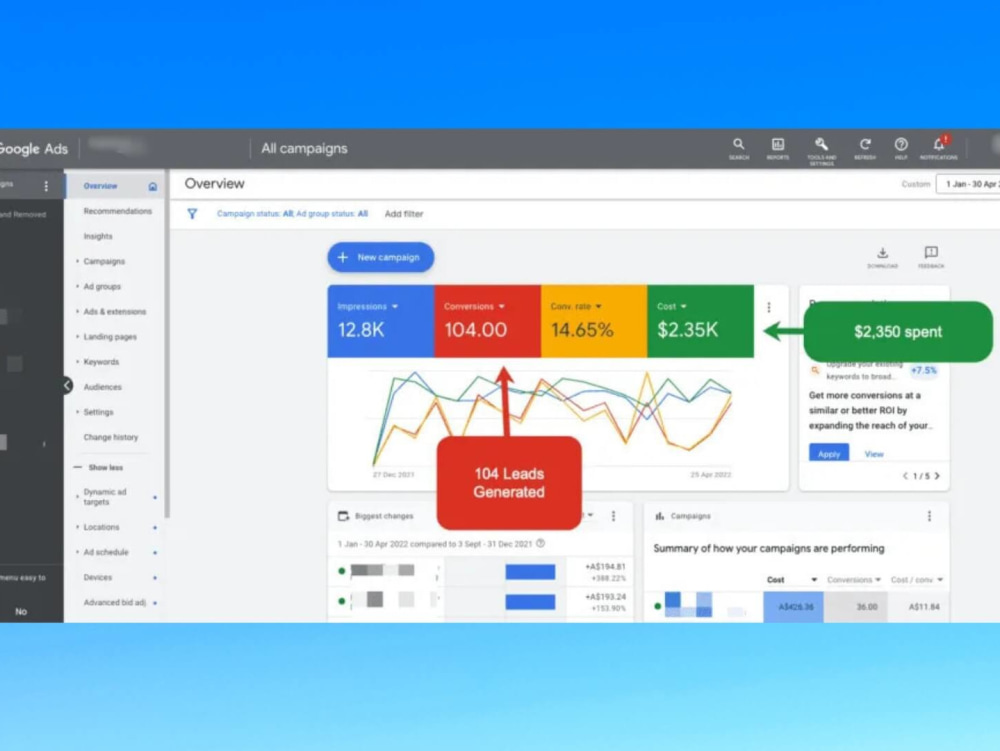Open Insights in the side menu

click(98, 237)
